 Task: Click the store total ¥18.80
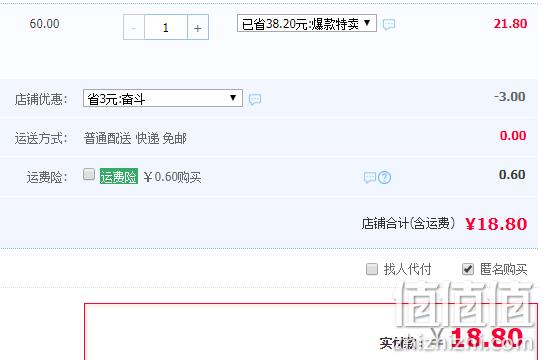click(496, 224)
